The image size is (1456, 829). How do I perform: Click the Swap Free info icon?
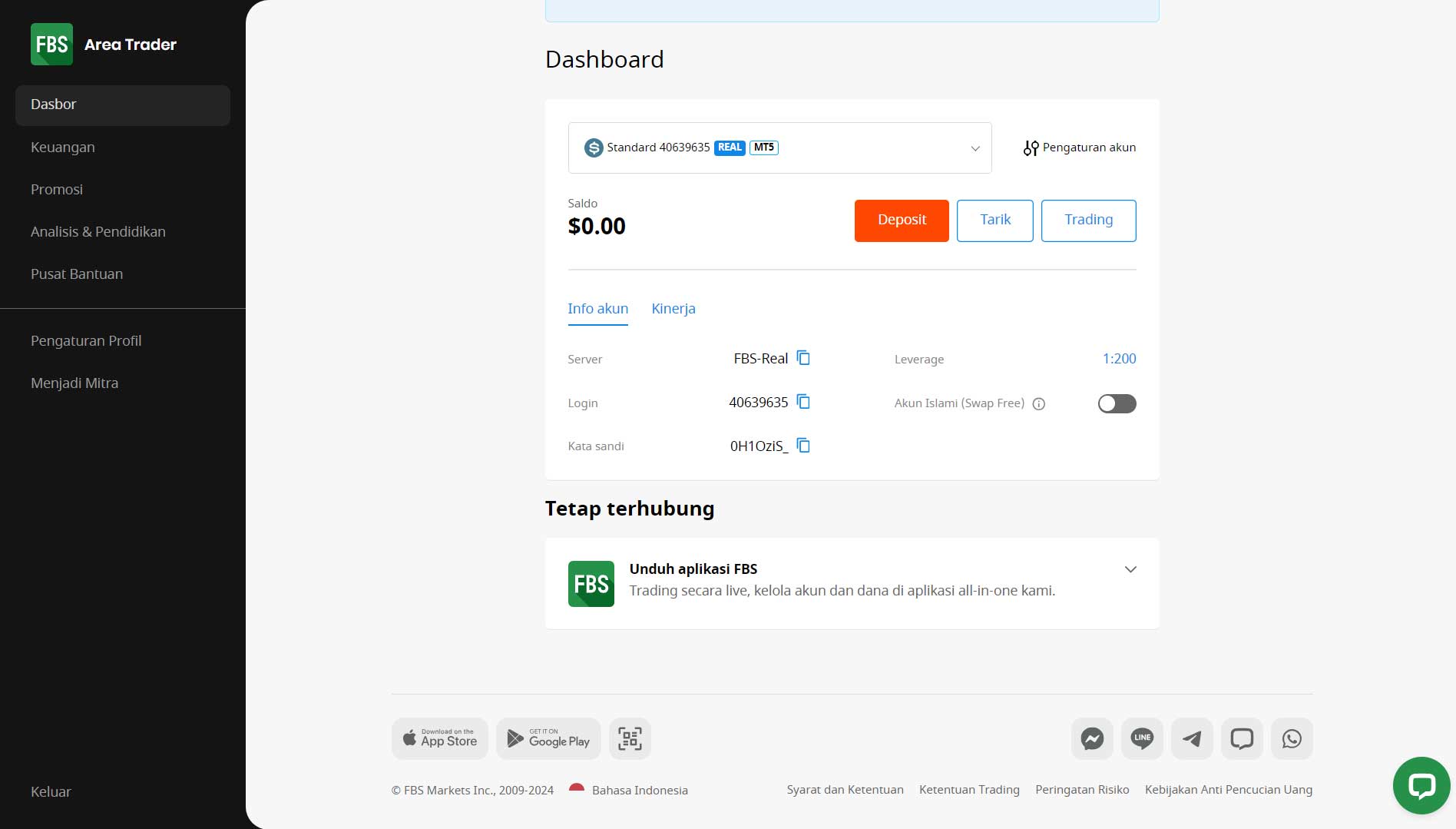(x=1039, y=403)
